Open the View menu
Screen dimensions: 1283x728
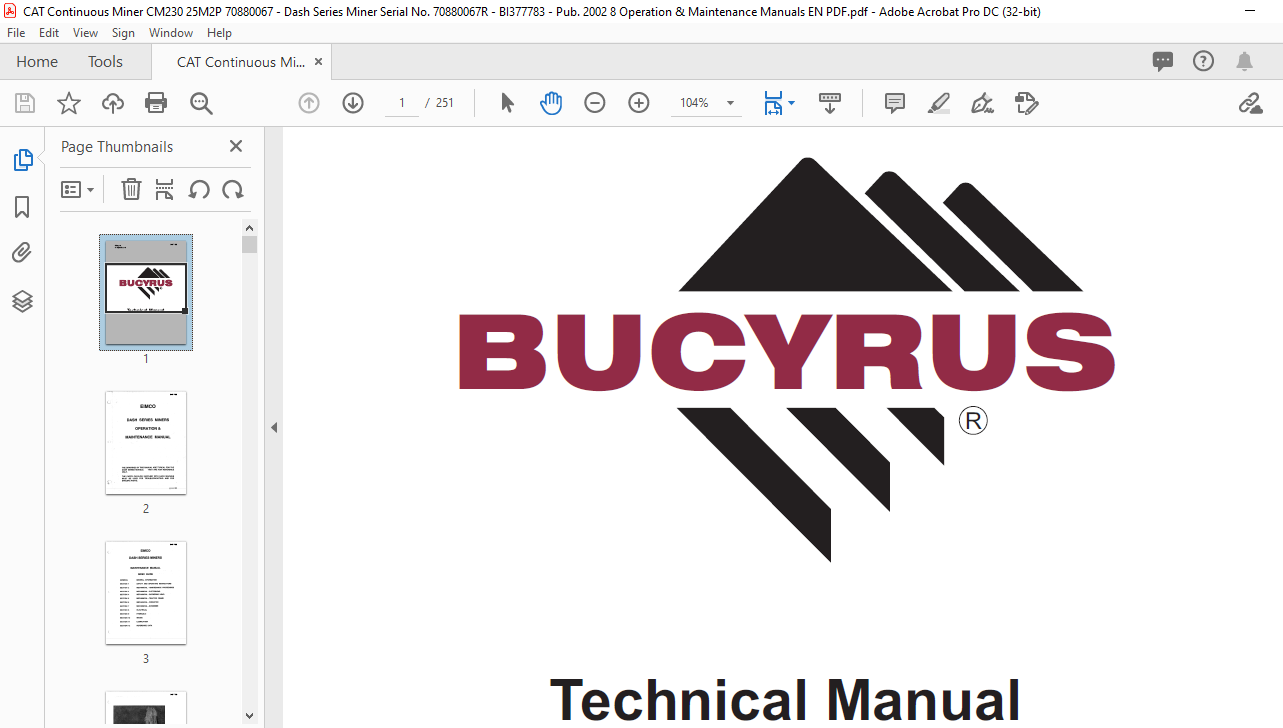point(85,33)
